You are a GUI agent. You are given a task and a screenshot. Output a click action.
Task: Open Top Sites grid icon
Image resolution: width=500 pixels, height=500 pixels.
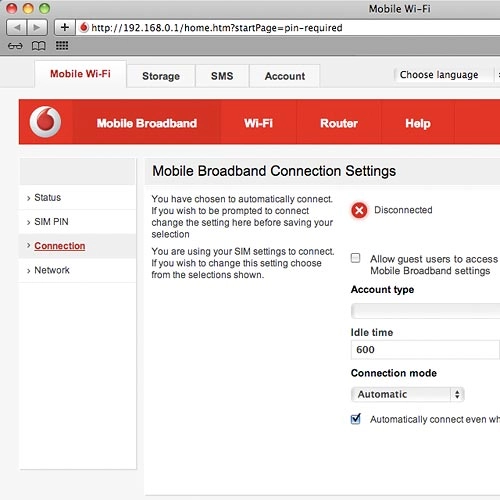click(x=62, y=45)
